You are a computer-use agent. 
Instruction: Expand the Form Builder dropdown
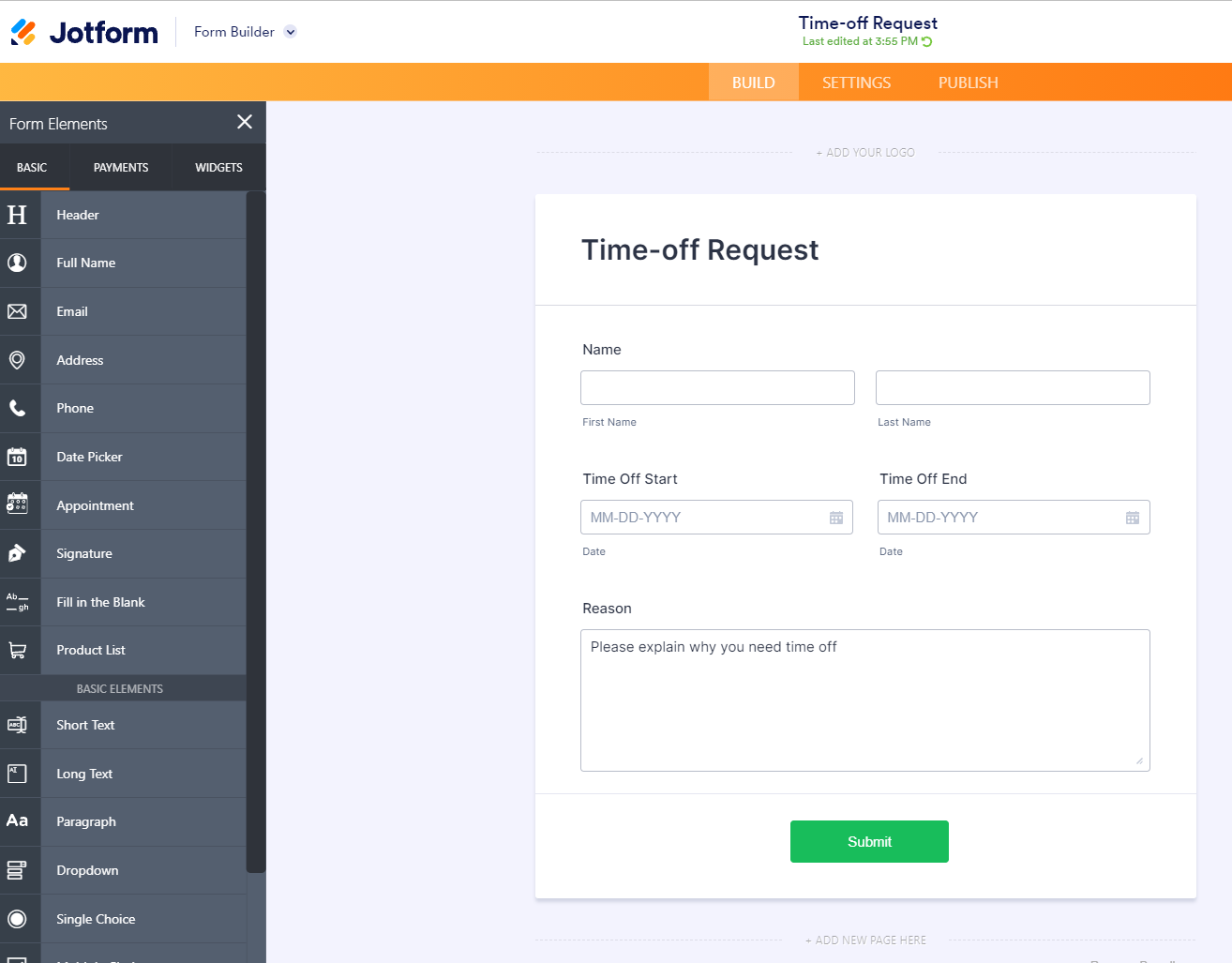pyautogui.click(x=290, y=31)
